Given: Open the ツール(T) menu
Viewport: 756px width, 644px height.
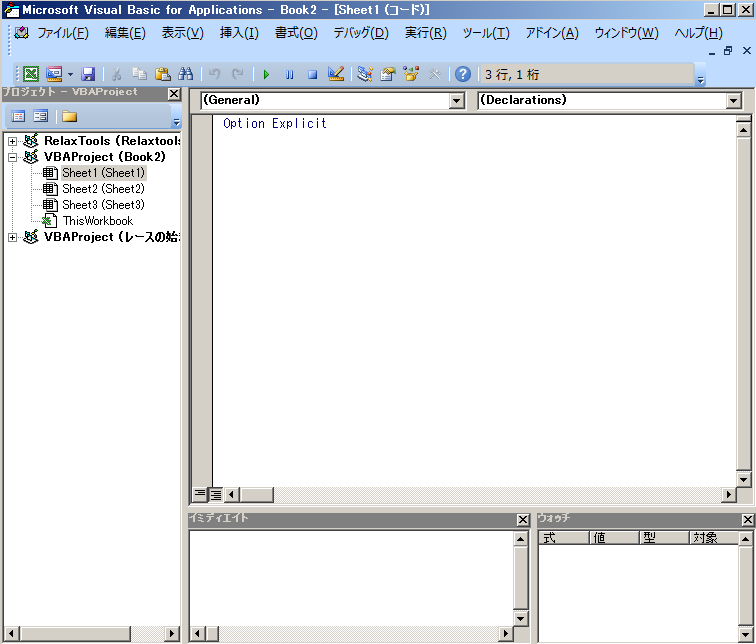Looking at the screenshot, I should (x=486, y=33).
